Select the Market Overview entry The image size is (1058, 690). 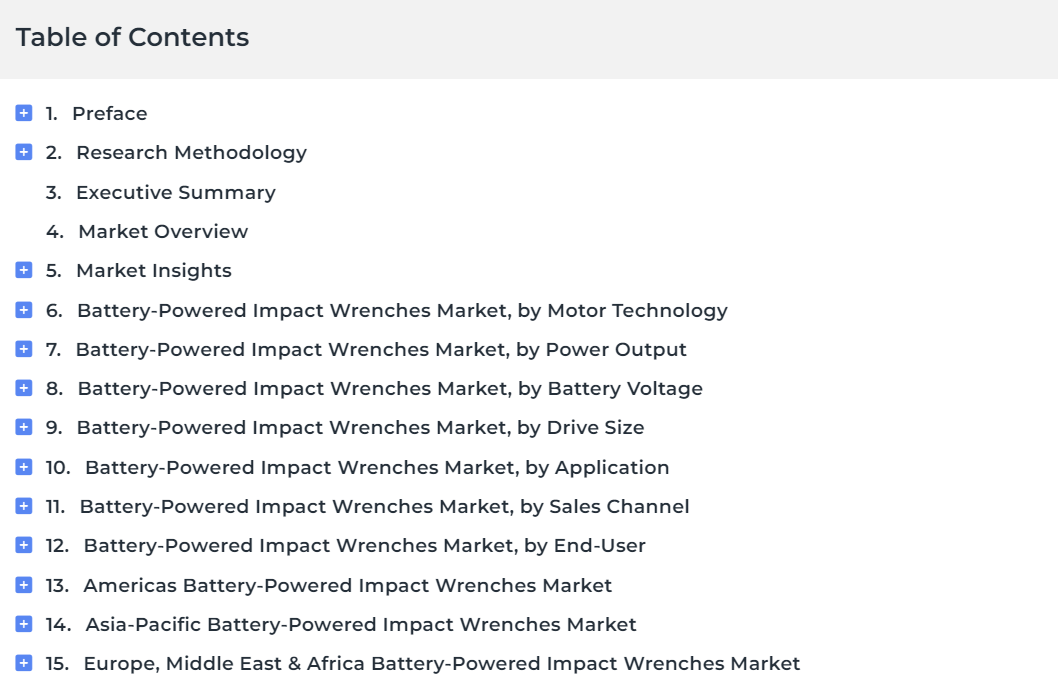(x=163, y=231)
